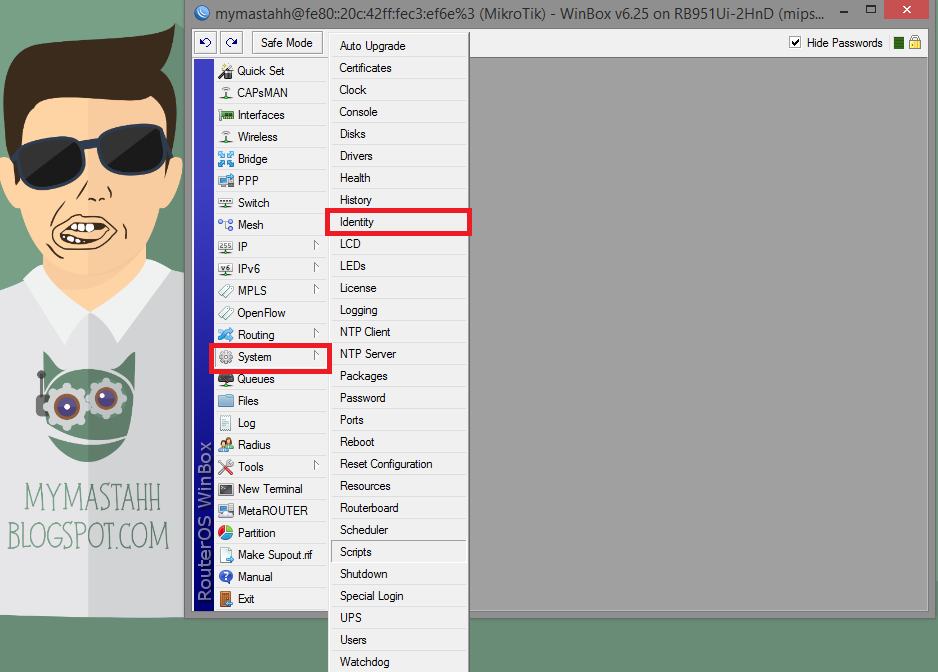This screenshot has width=938, height=672.
Task: Open Identity in the System submenu
Action: click(398, 222)
